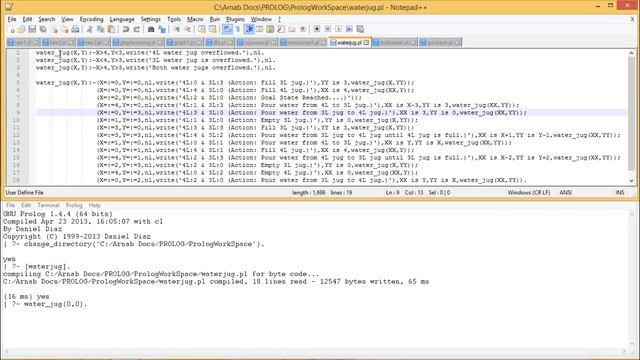Click the 'ANSI' encoding status entry

pyautogui.click(x=565, y=193)
